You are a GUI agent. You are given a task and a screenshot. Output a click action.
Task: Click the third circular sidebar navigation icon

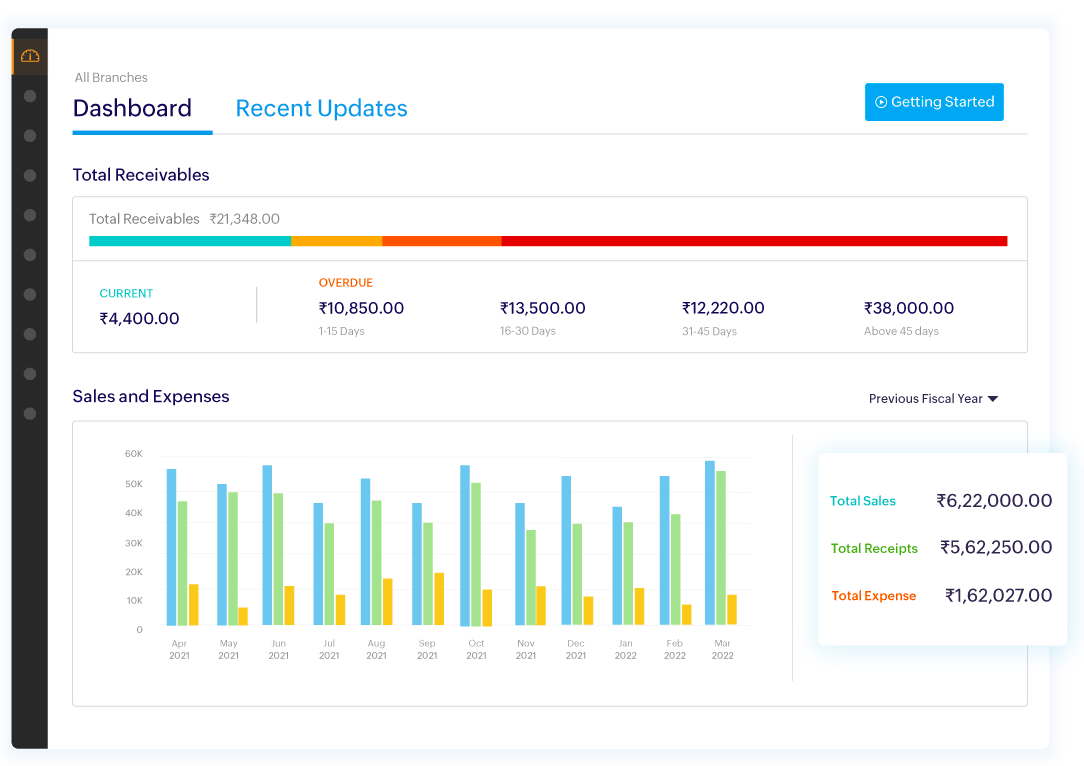30,175
